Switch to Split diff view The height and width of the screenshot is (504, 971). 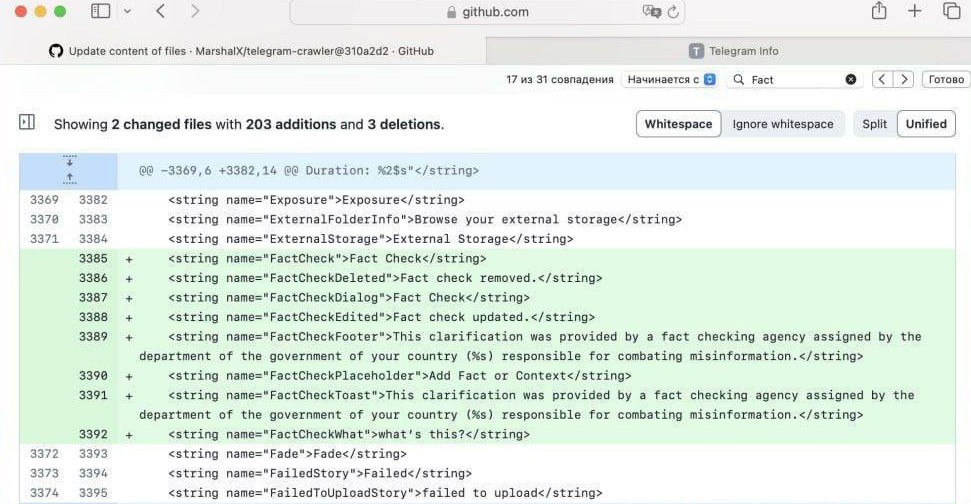tap(874, 124)
